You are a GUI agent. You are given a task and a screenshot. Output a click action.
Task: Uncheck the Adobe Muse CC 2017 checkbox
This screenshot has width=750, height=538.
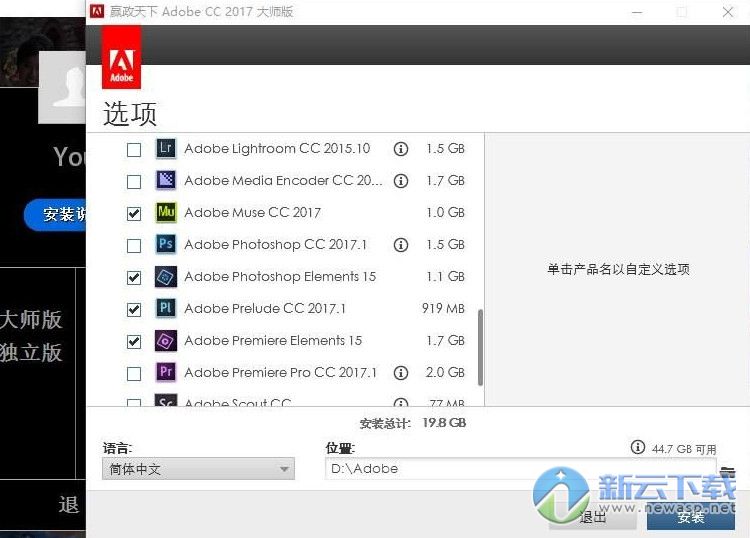click(134, 214)
